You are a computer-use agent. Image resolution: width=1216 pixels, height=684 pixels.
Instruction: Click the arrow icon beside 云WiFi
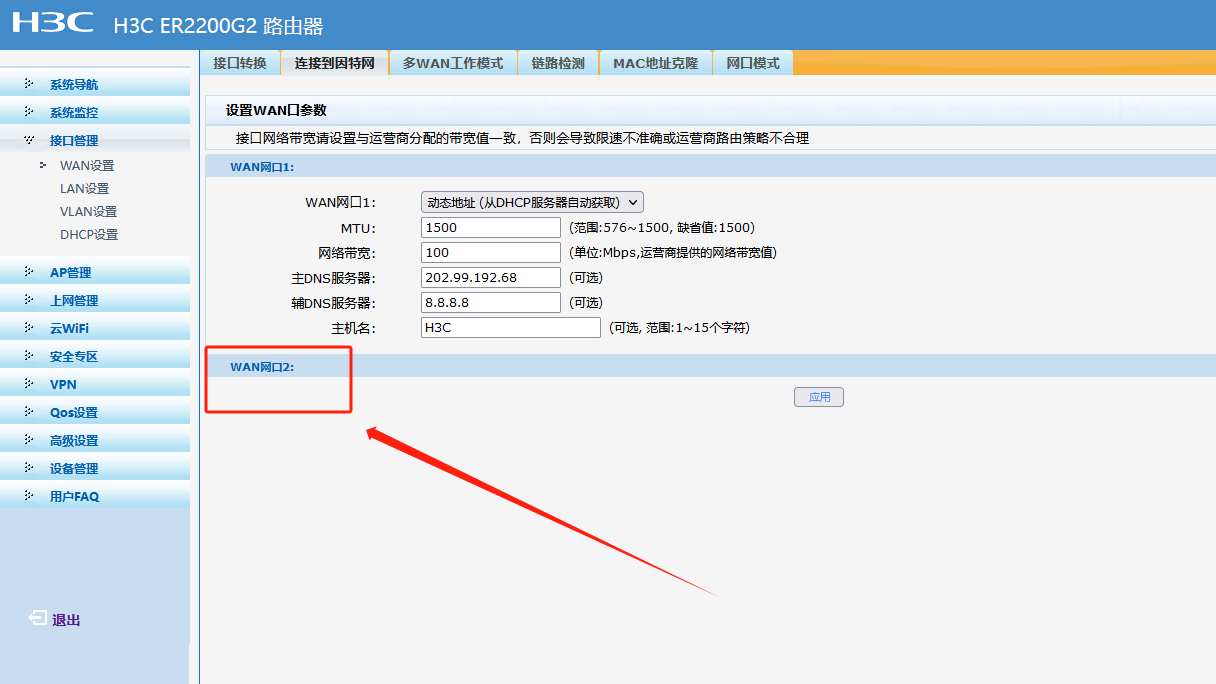(29, 328)
